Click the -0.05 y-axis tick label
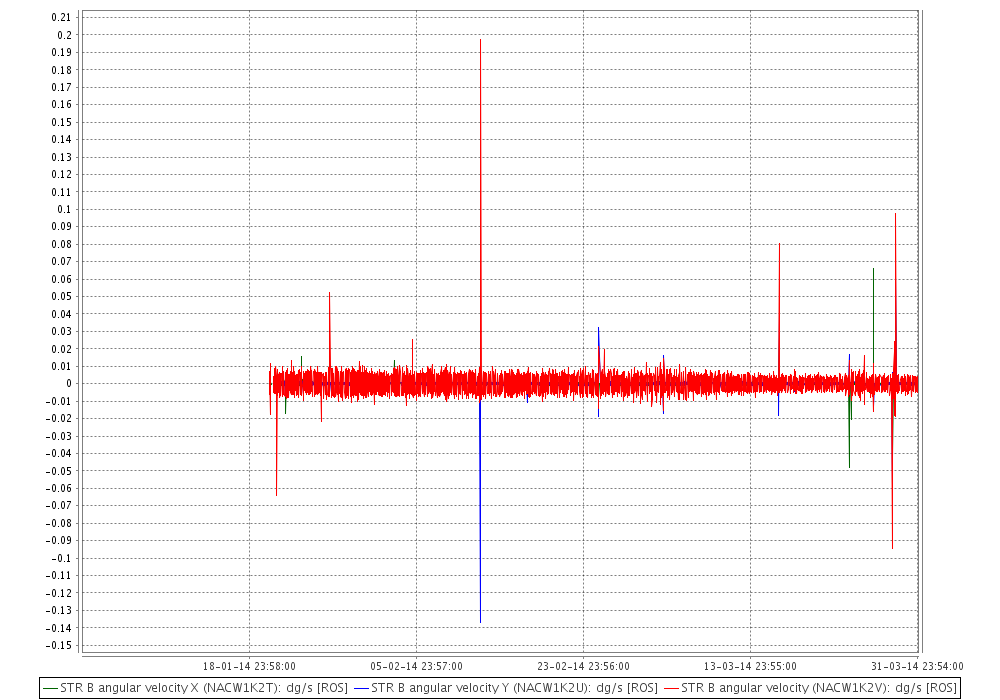Image resolution: width=1000 pixels, height=700 pixels. [59, 471]
